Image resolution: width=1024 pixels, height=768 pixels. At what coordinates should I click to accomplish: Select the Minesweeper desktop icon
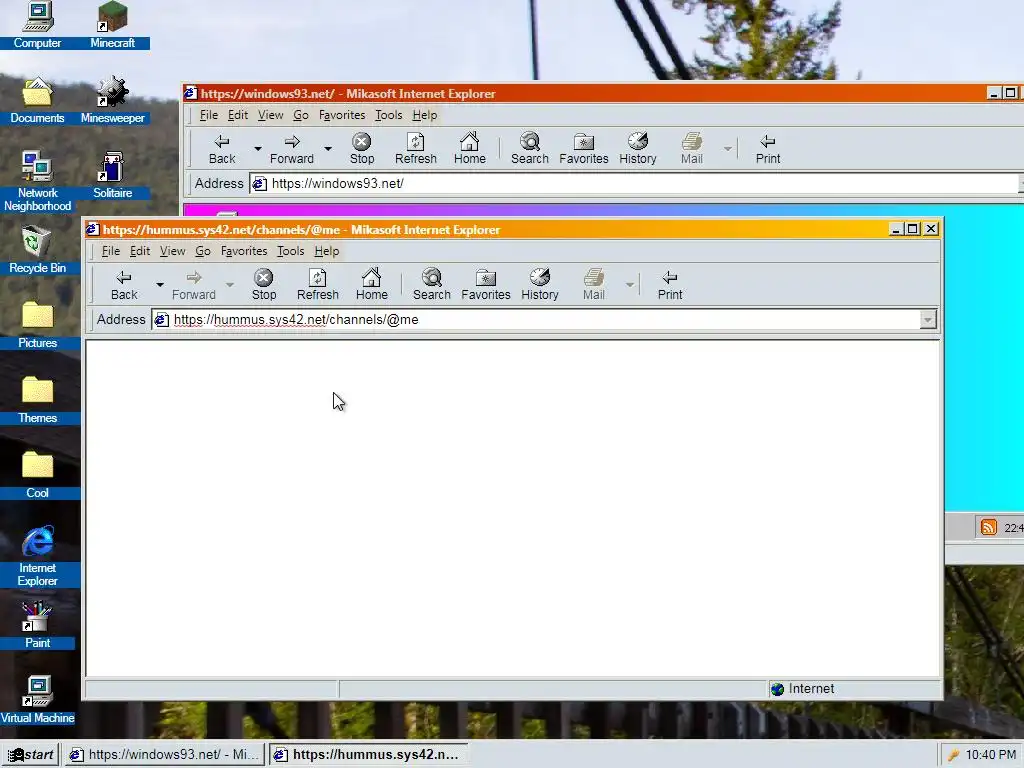[x=112, y=100]
